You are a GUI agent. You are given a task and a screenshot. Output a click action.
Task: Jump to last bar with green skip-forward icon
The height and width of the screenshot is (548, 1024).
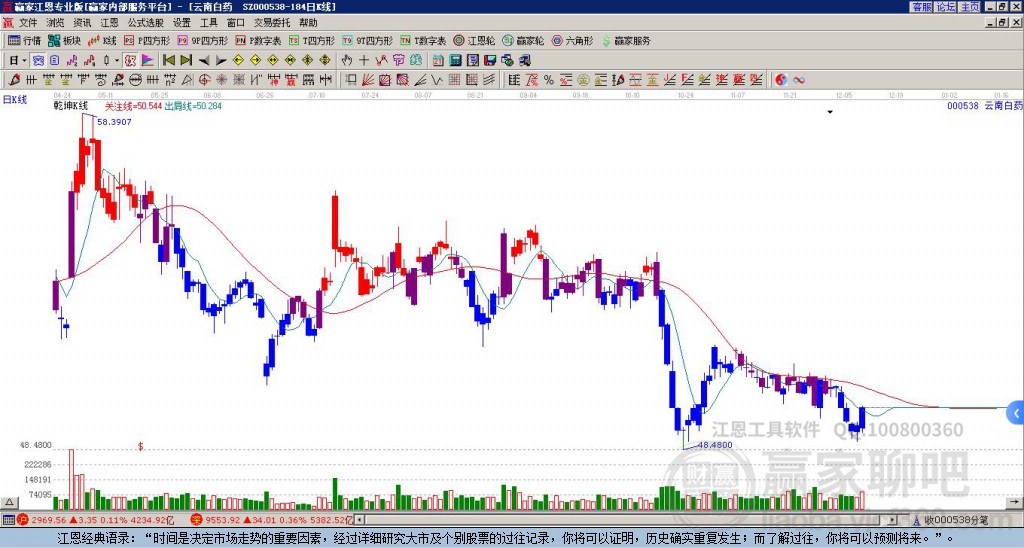[186, 61]
